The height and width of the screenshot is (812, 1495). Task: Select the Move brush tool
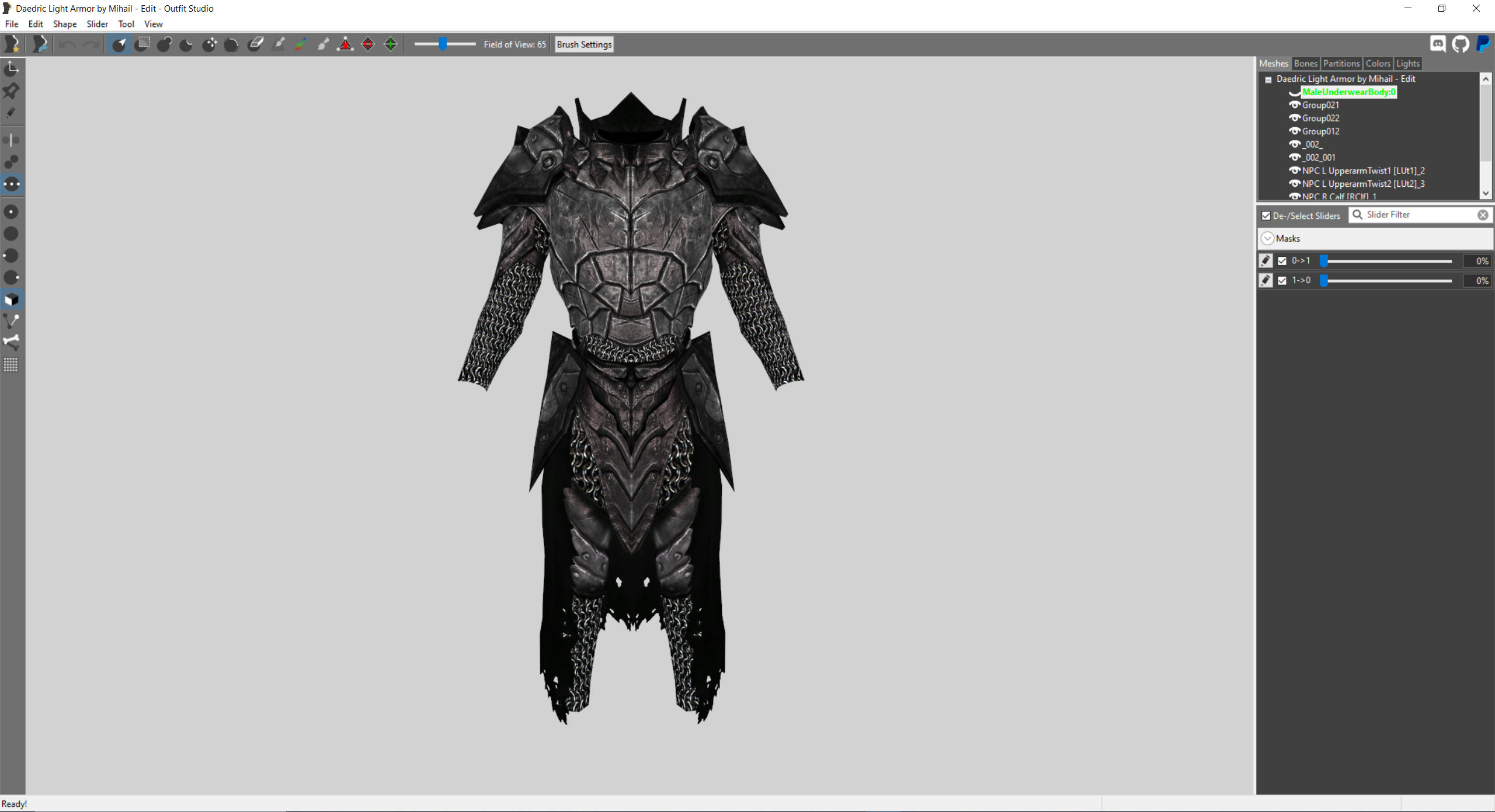[x=209, y=44]
